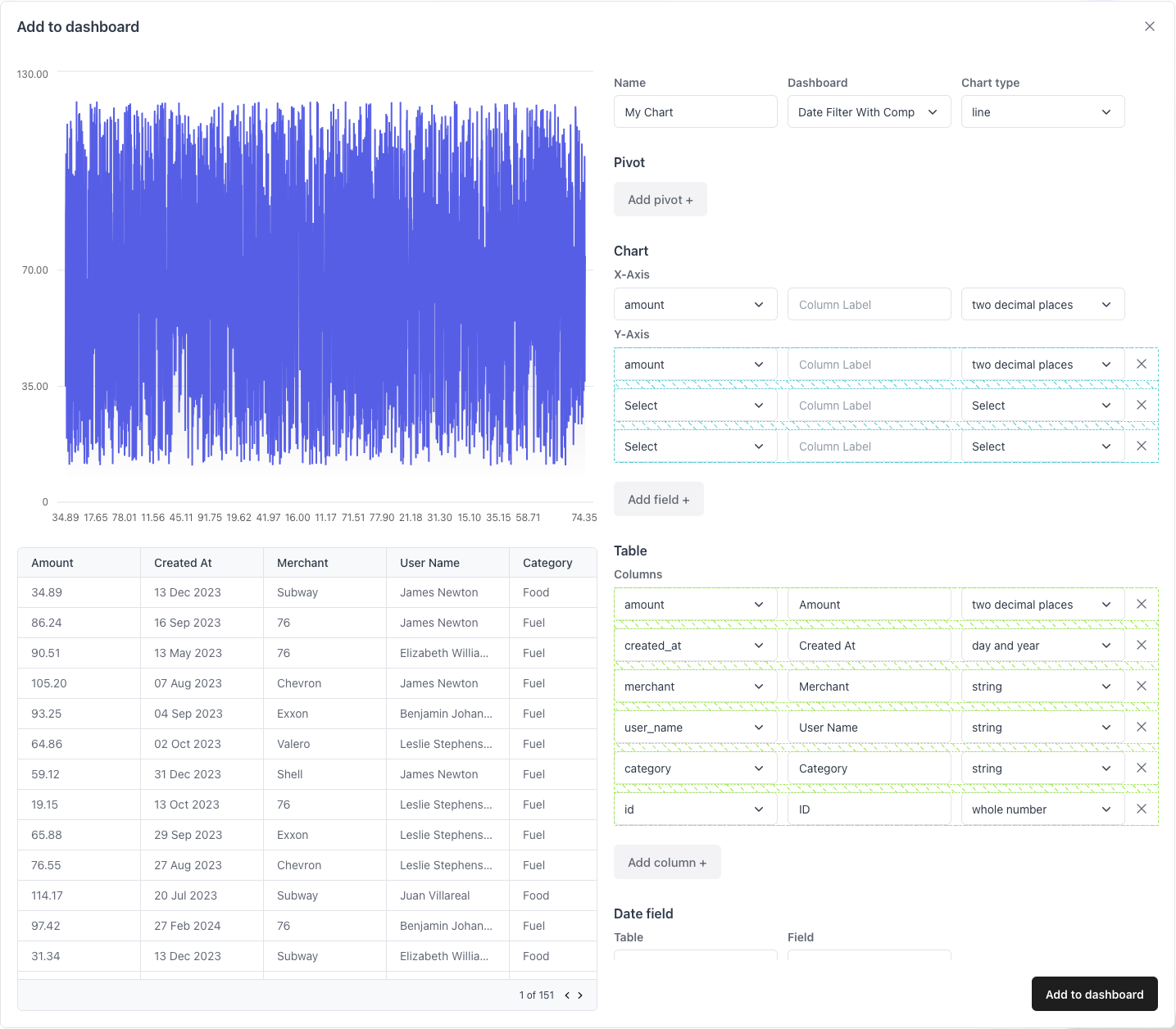Go to next table page
The image size is (1176, 1029).
(580, 995)
